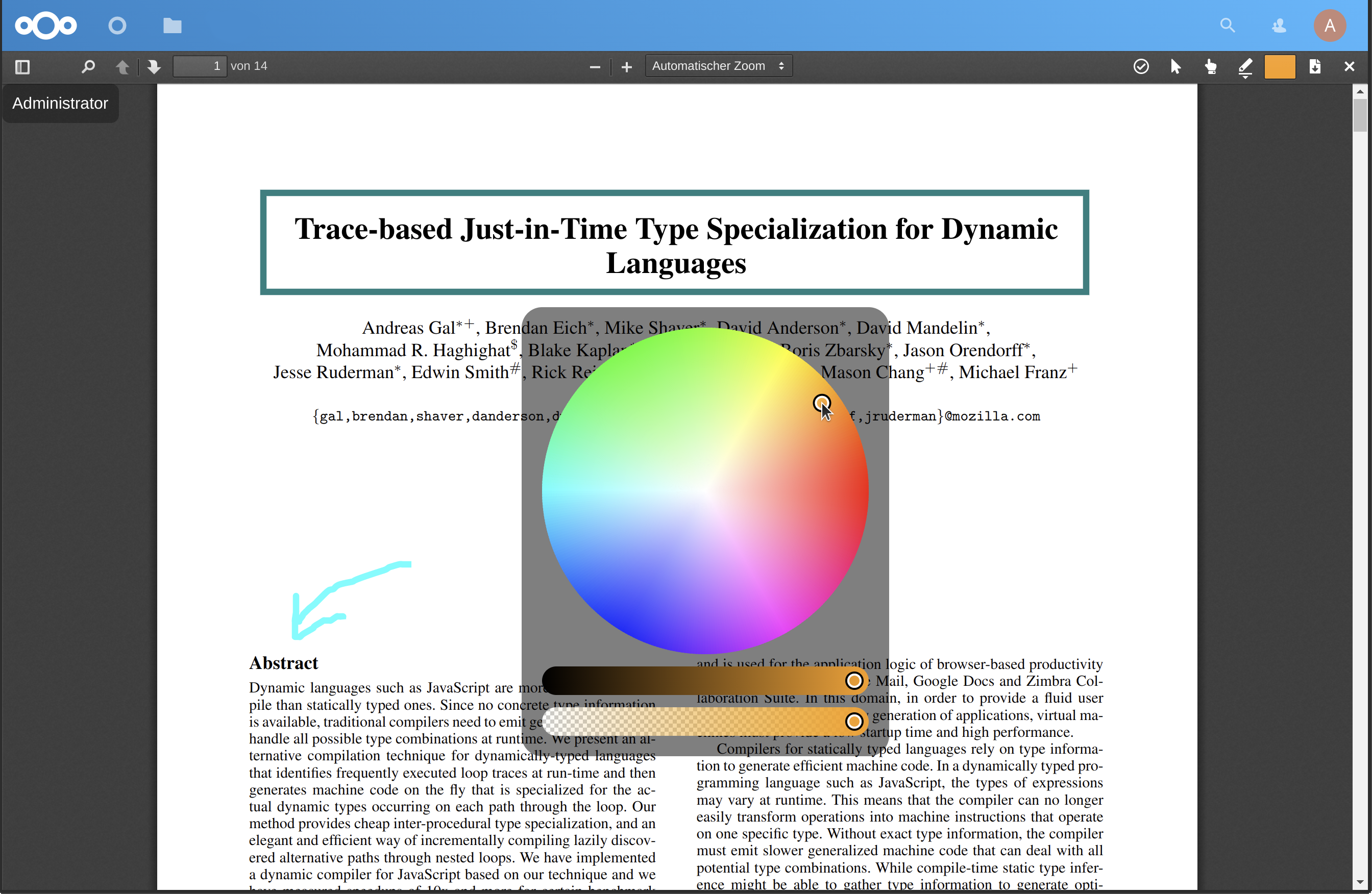Image resolution: width=1372 pixels, height=894 pixels.
Task: Activate the hand pointer tool
Action: pyautogui.click(x=1211, y=67)
